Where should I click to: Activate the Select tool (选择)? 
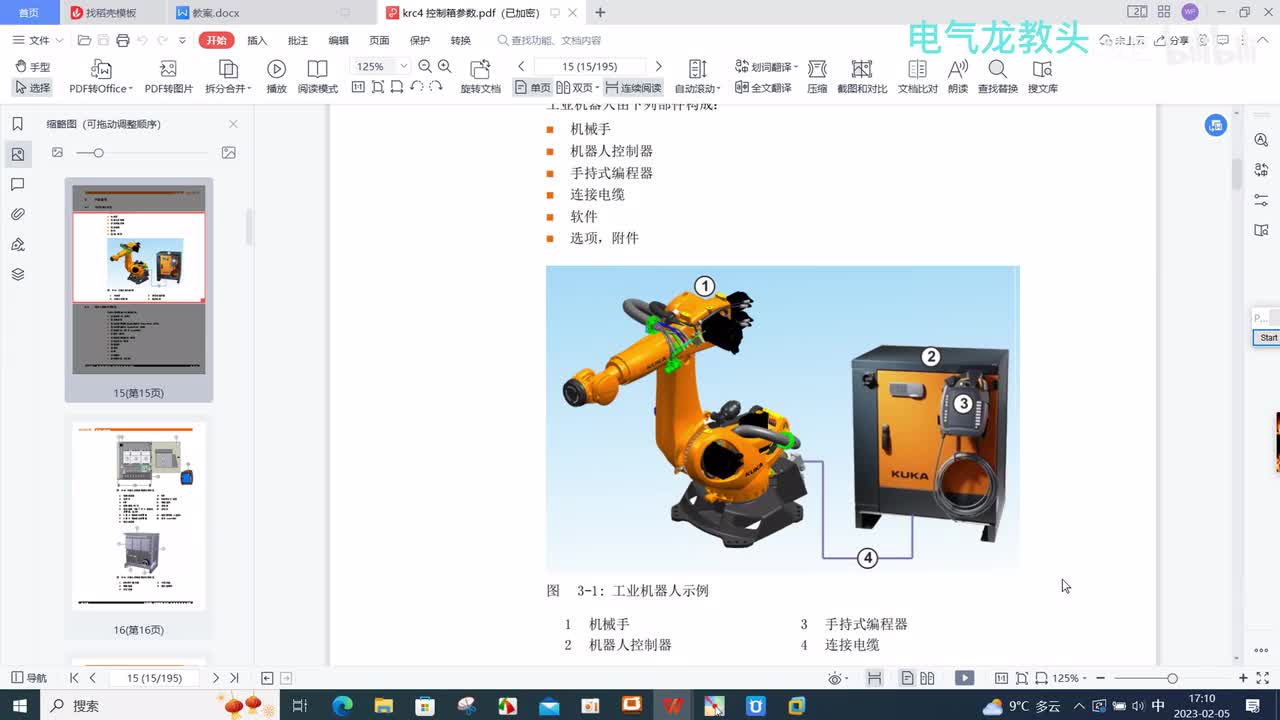pos(33,88)
